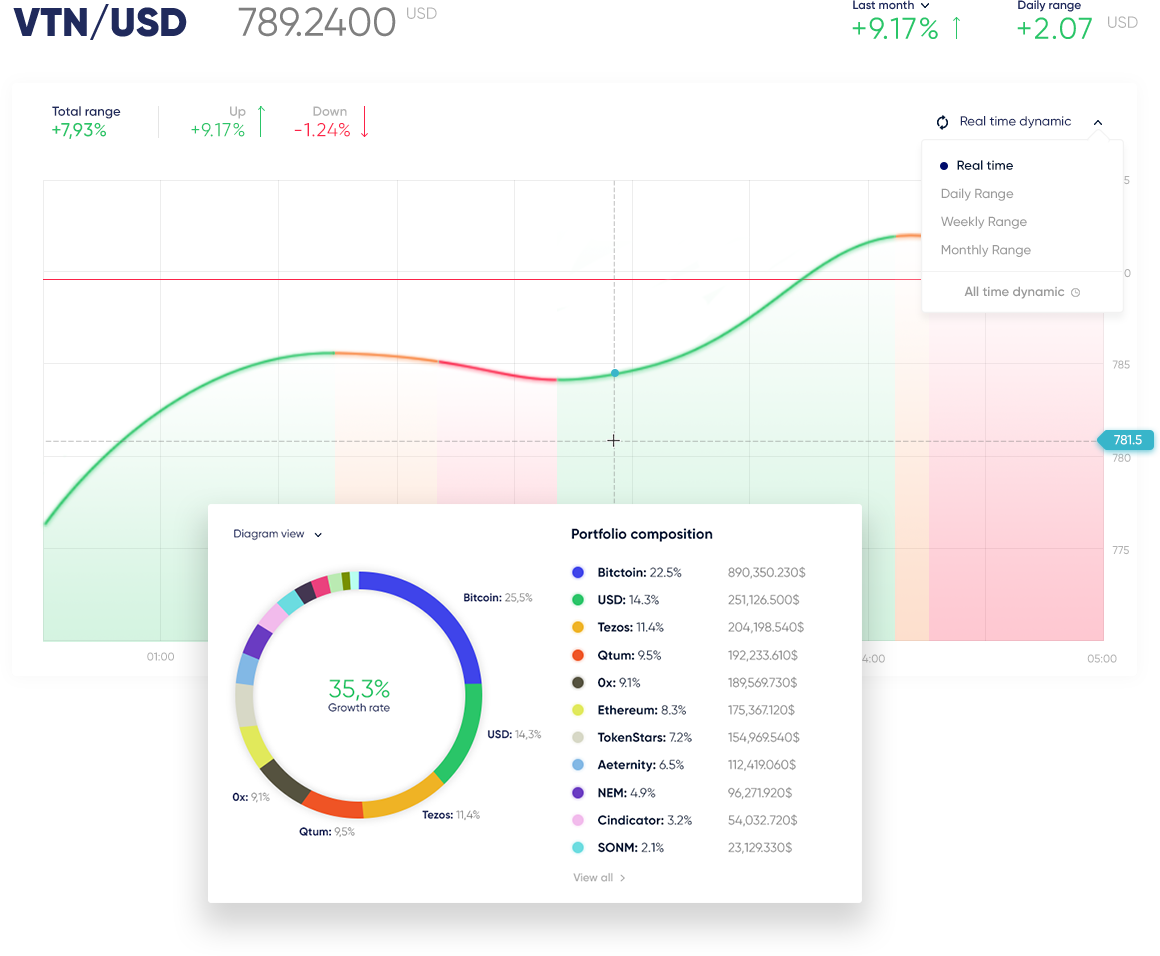Click the red Down arrow icon
Screen dimensions: 1160x956
[365, 122]
